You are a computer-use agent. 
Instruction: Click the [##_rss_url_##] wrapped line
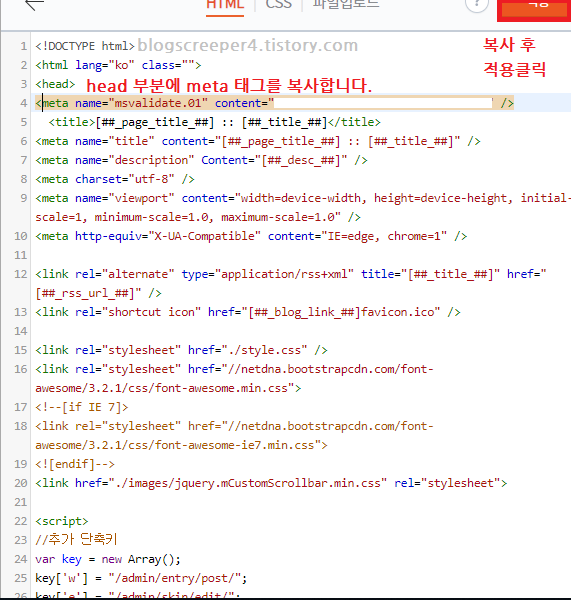[x=98, y=293]
